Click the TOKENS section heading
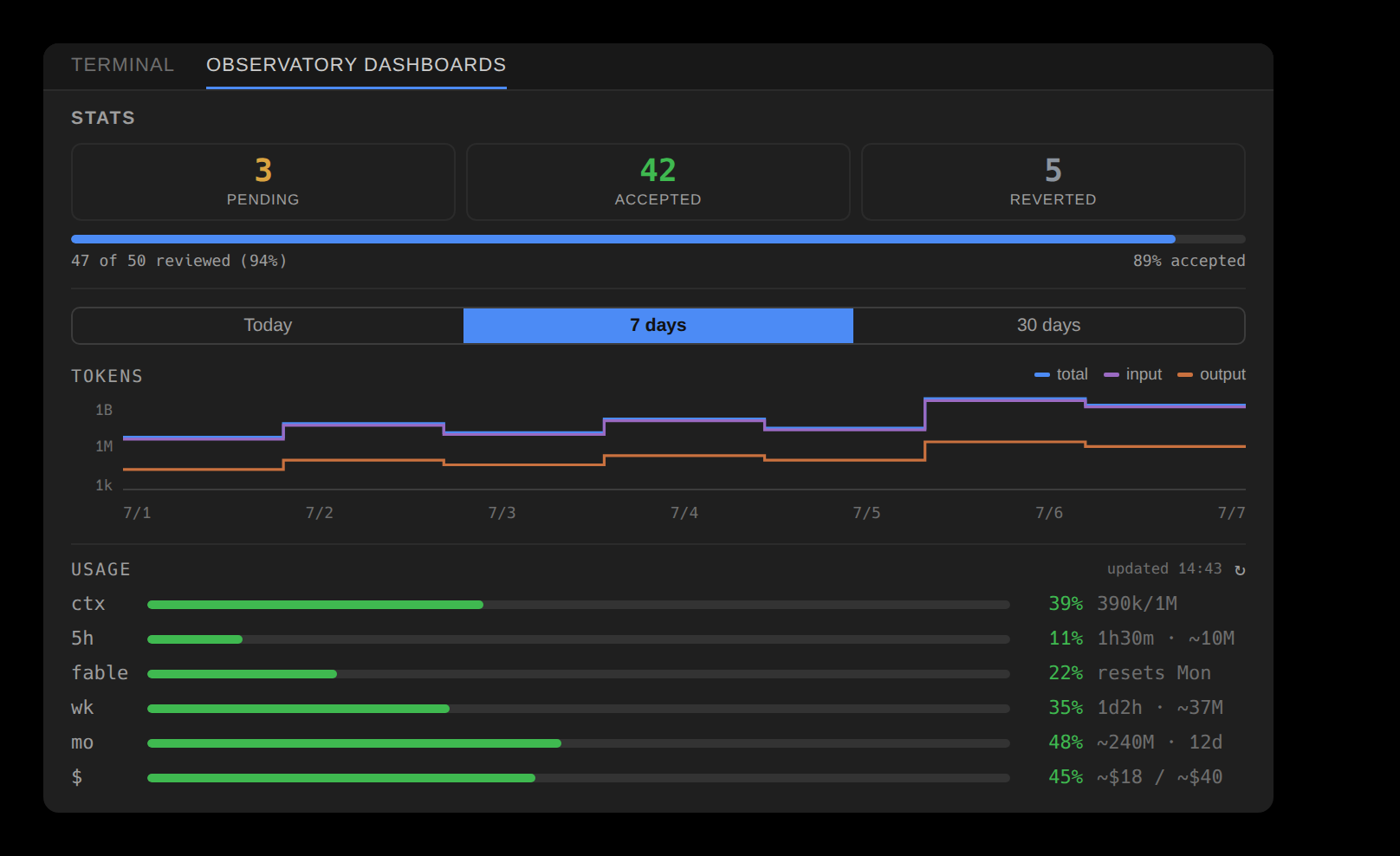Image resolution: width=1400 pixels, height=856 pixels. click(107, 376)
